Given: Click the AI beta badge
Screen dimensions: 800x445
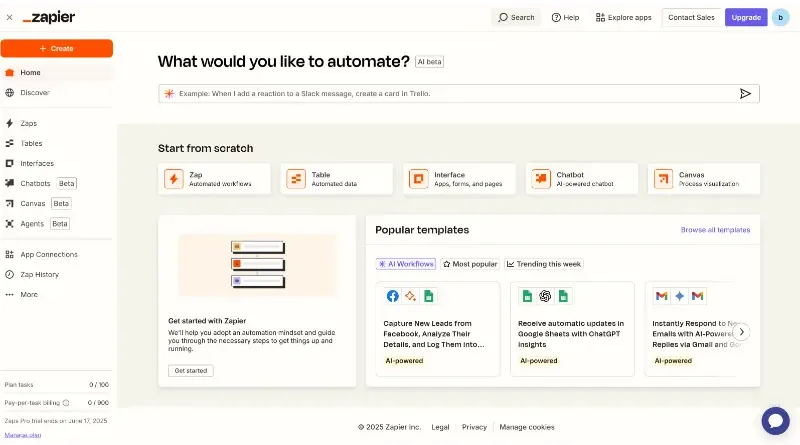Looking at the screenshot, I should click(429, 62).
